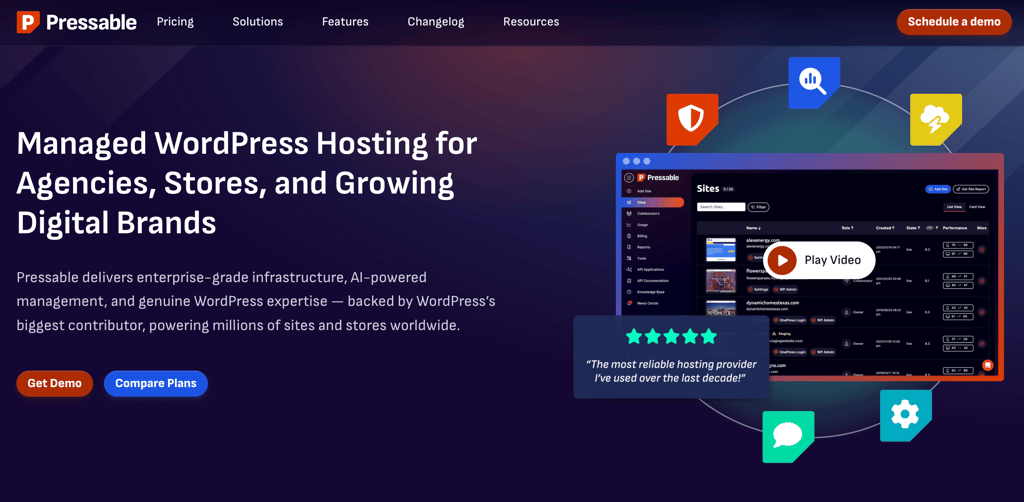Click the Compare Plans button
The width and height of the screenshot is (1024, 502).
[x=156, y=383]
